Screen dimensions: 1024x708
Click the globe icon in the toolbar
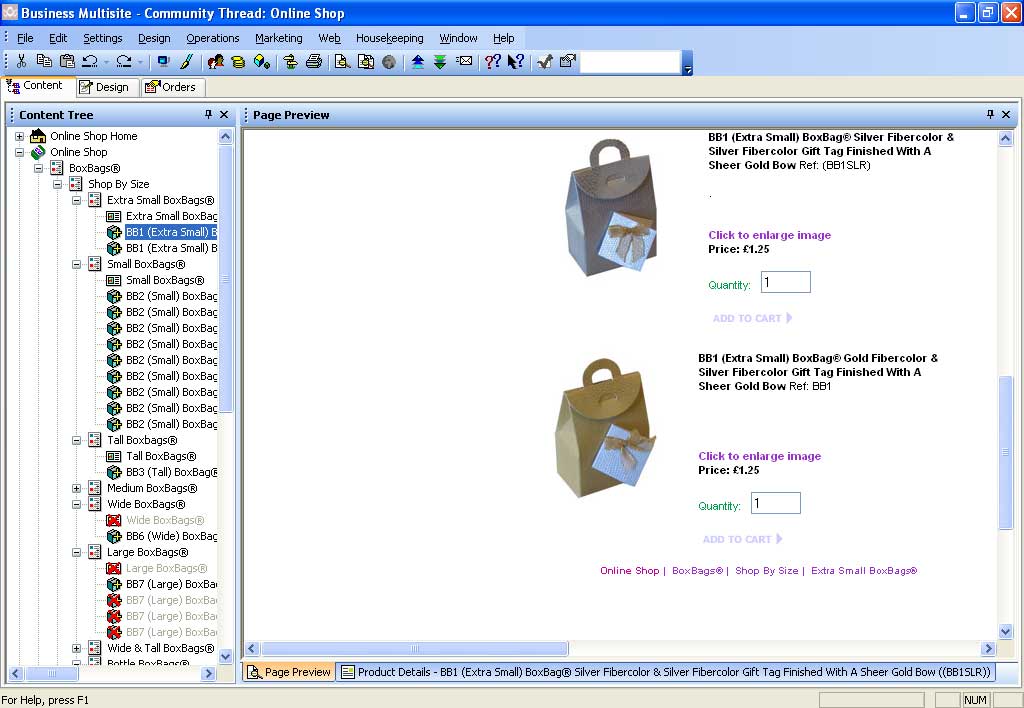click(388, 62)
